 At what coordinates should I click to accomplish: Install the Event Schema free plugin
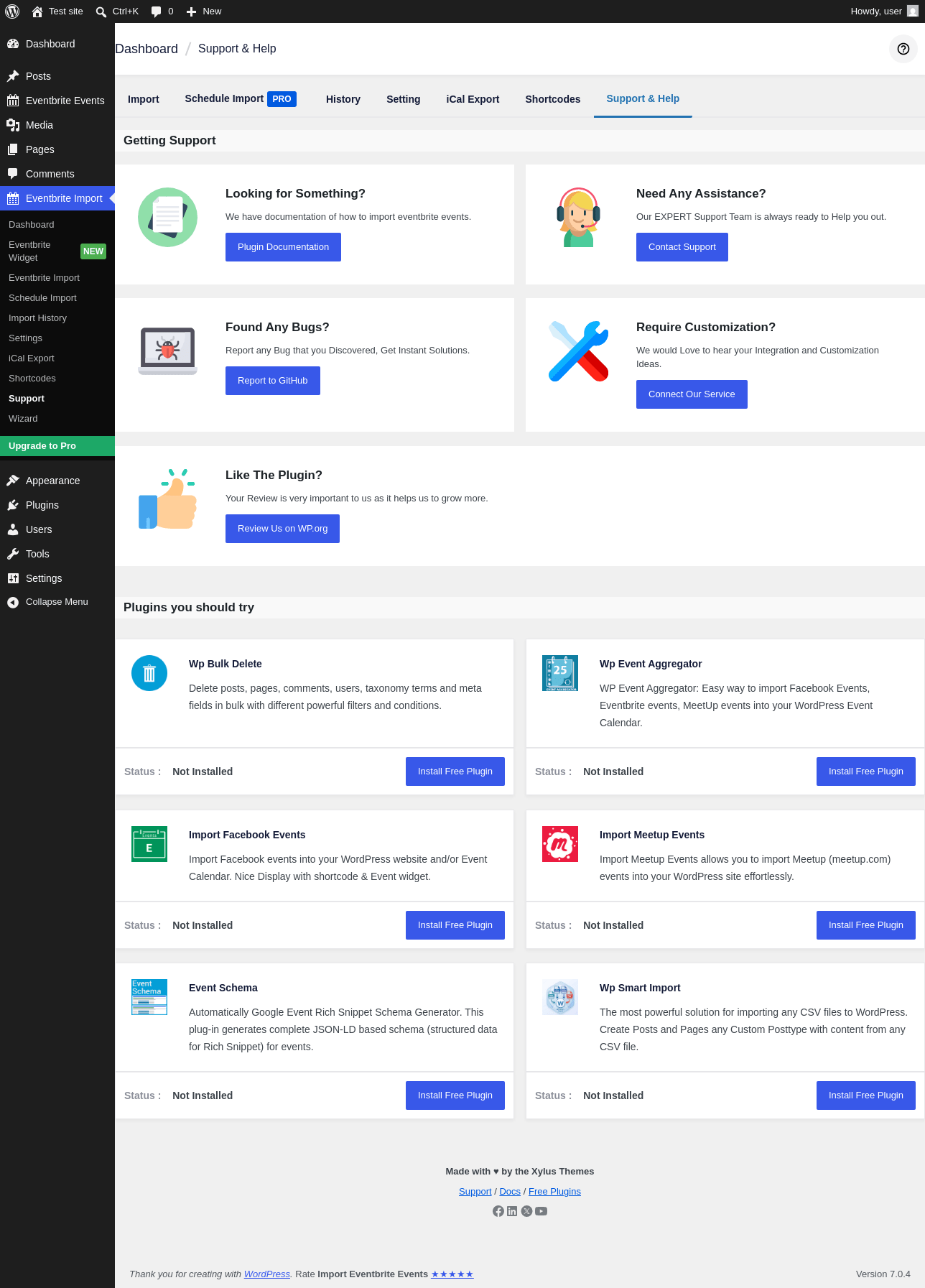point(455,1095)
